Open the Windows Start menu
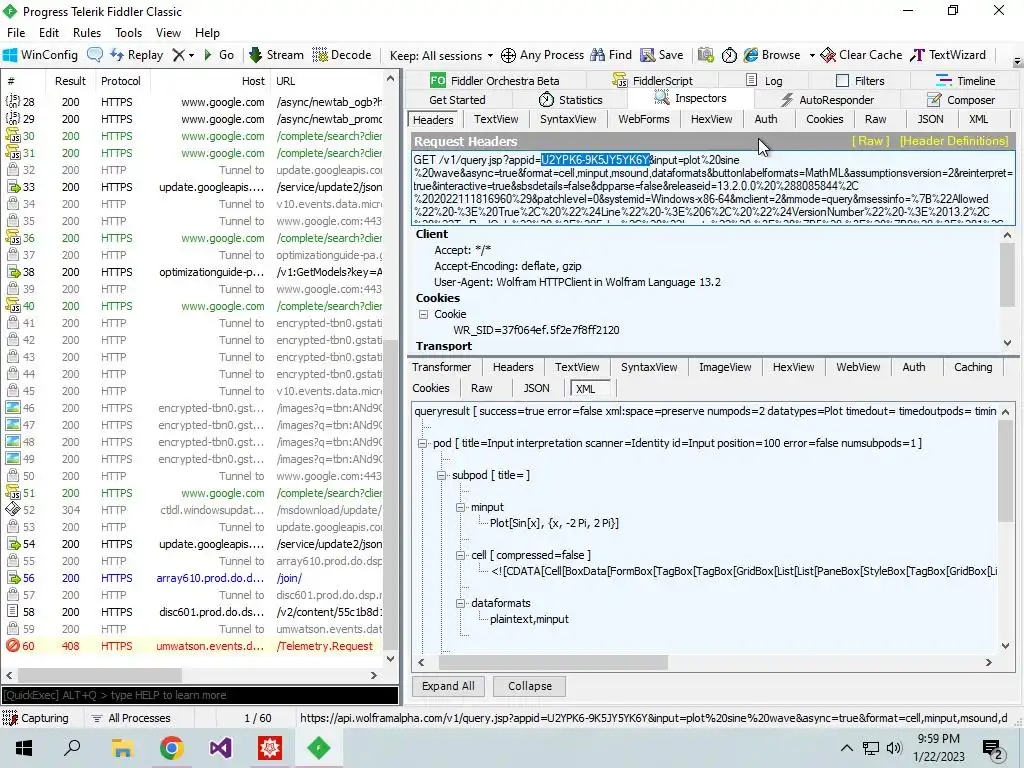 click(x=24, y=748)
